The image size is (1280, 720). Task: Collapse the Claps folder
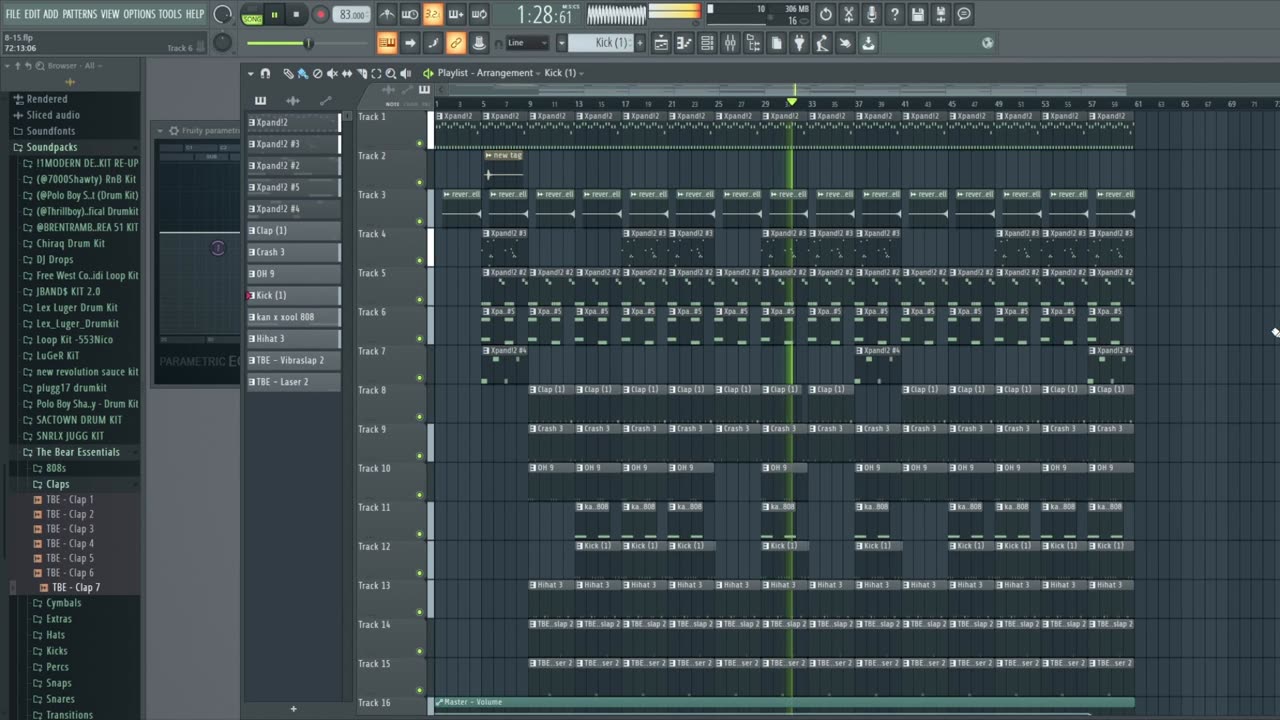[57, 484]
